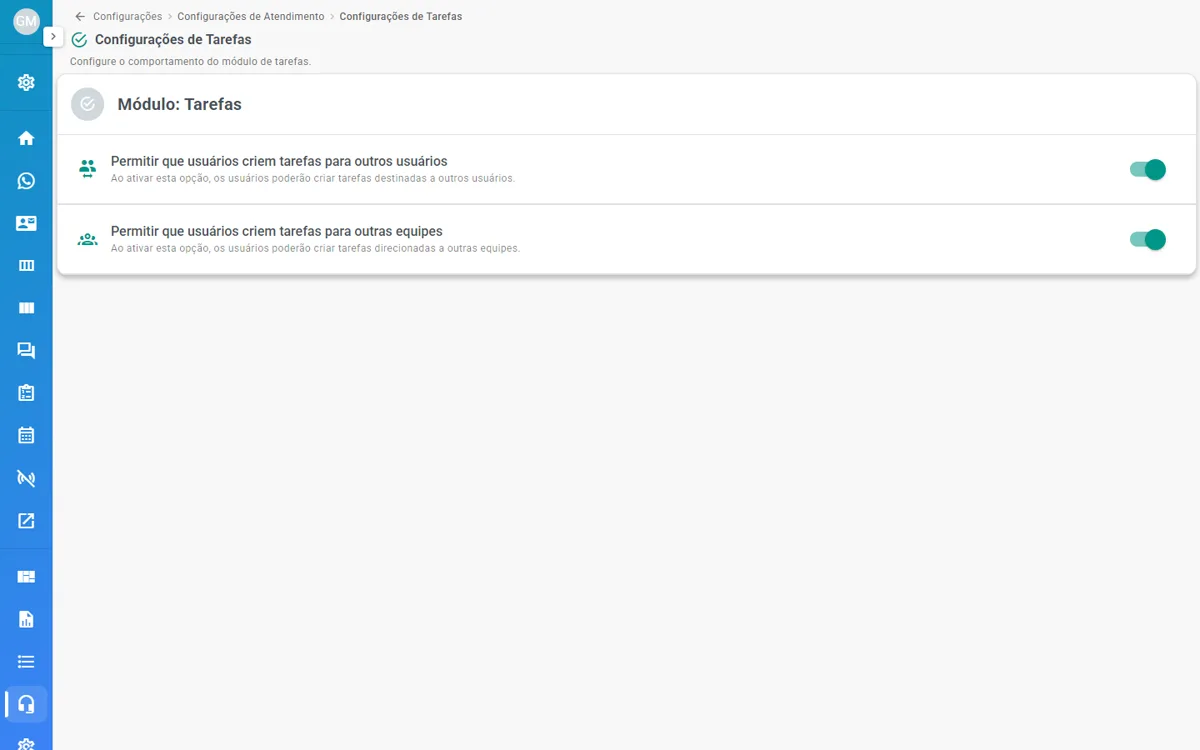This screenshot has height=750, width=1200.
Task: Expand the sidebar with the arrow button
Action: coord(54,36)
